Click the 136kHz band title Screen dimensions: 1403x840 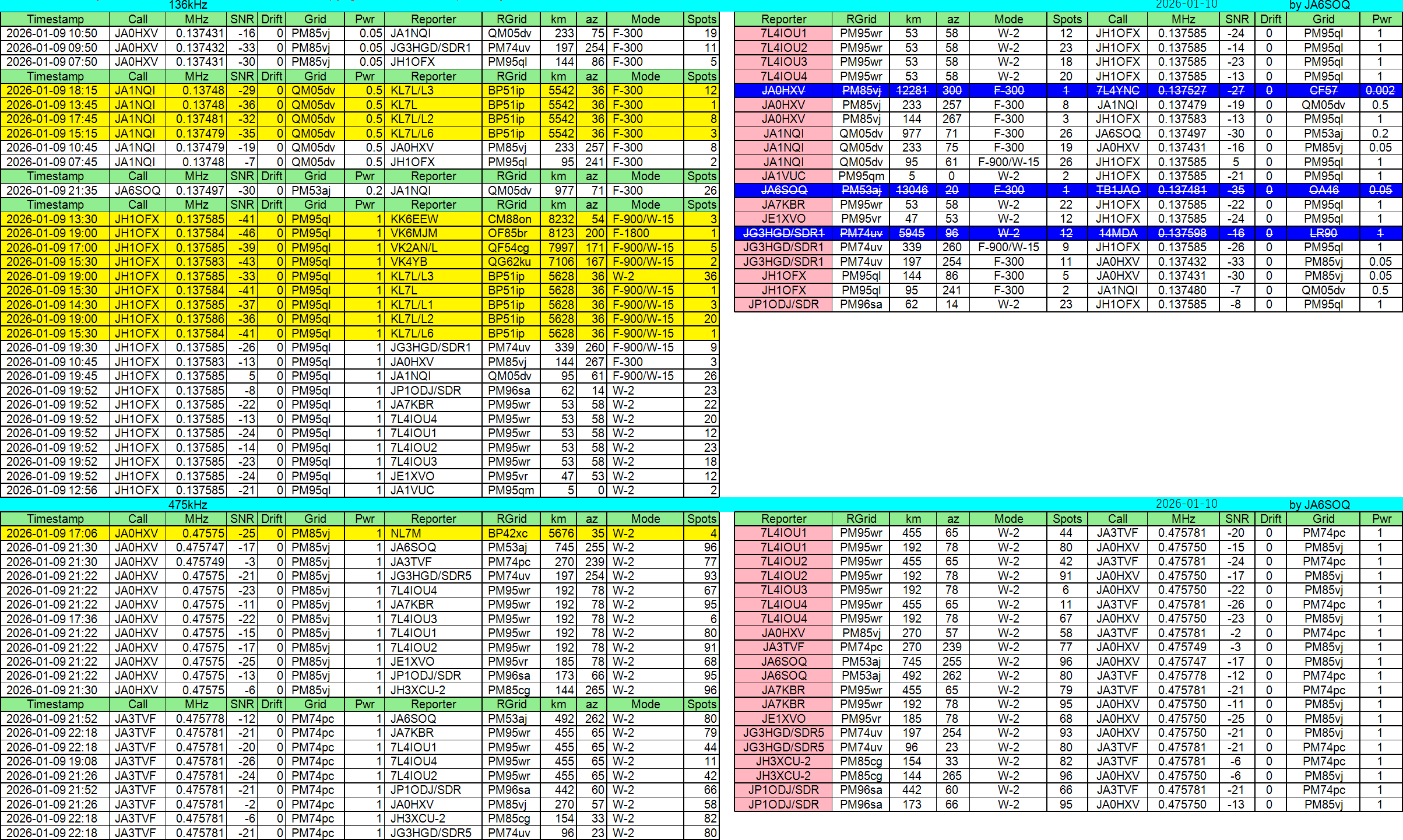pyautogui.click(x=188, y=5)
